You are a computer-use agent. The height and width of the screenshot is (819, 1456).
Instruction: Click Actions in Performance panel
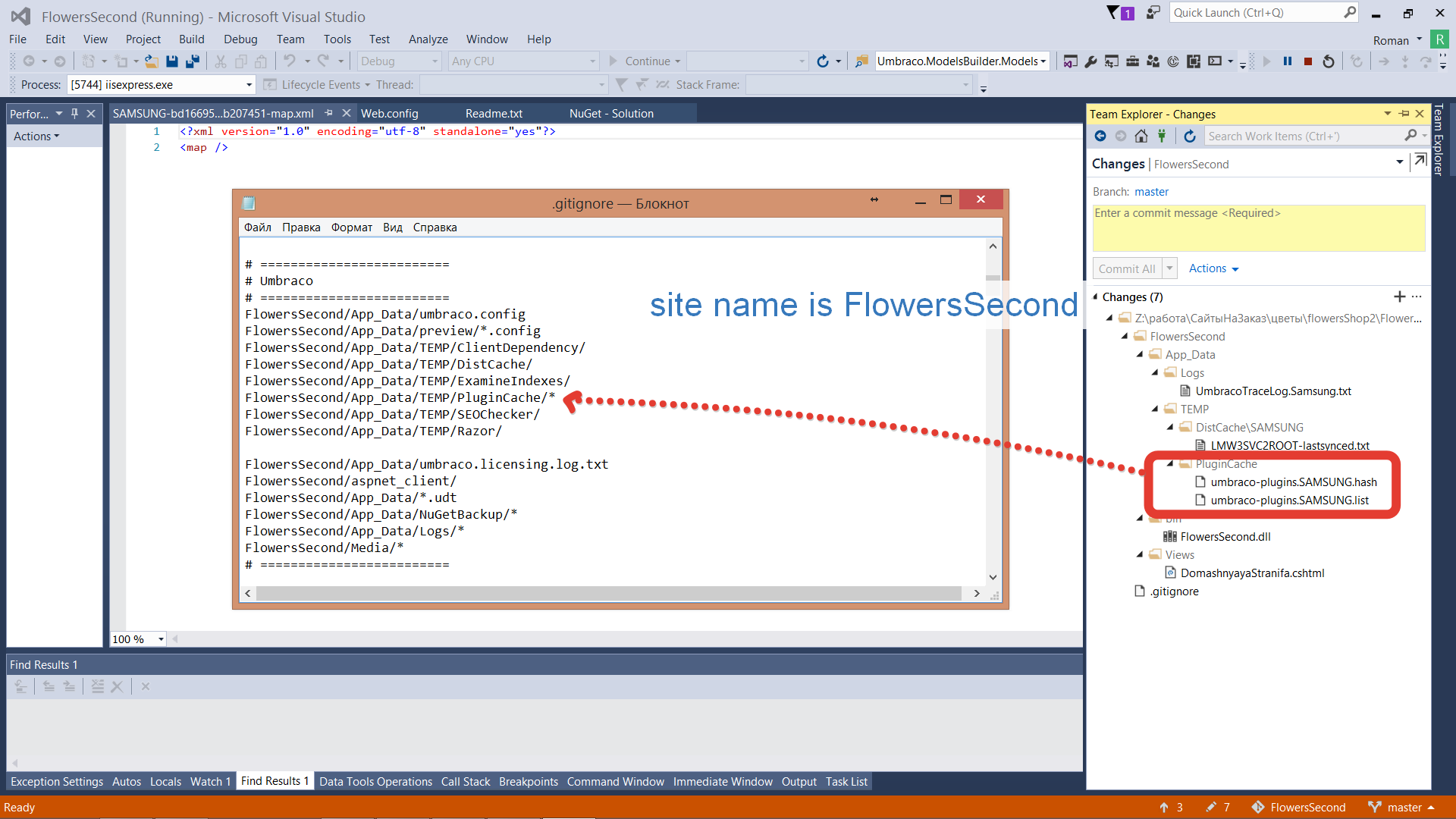36,136
